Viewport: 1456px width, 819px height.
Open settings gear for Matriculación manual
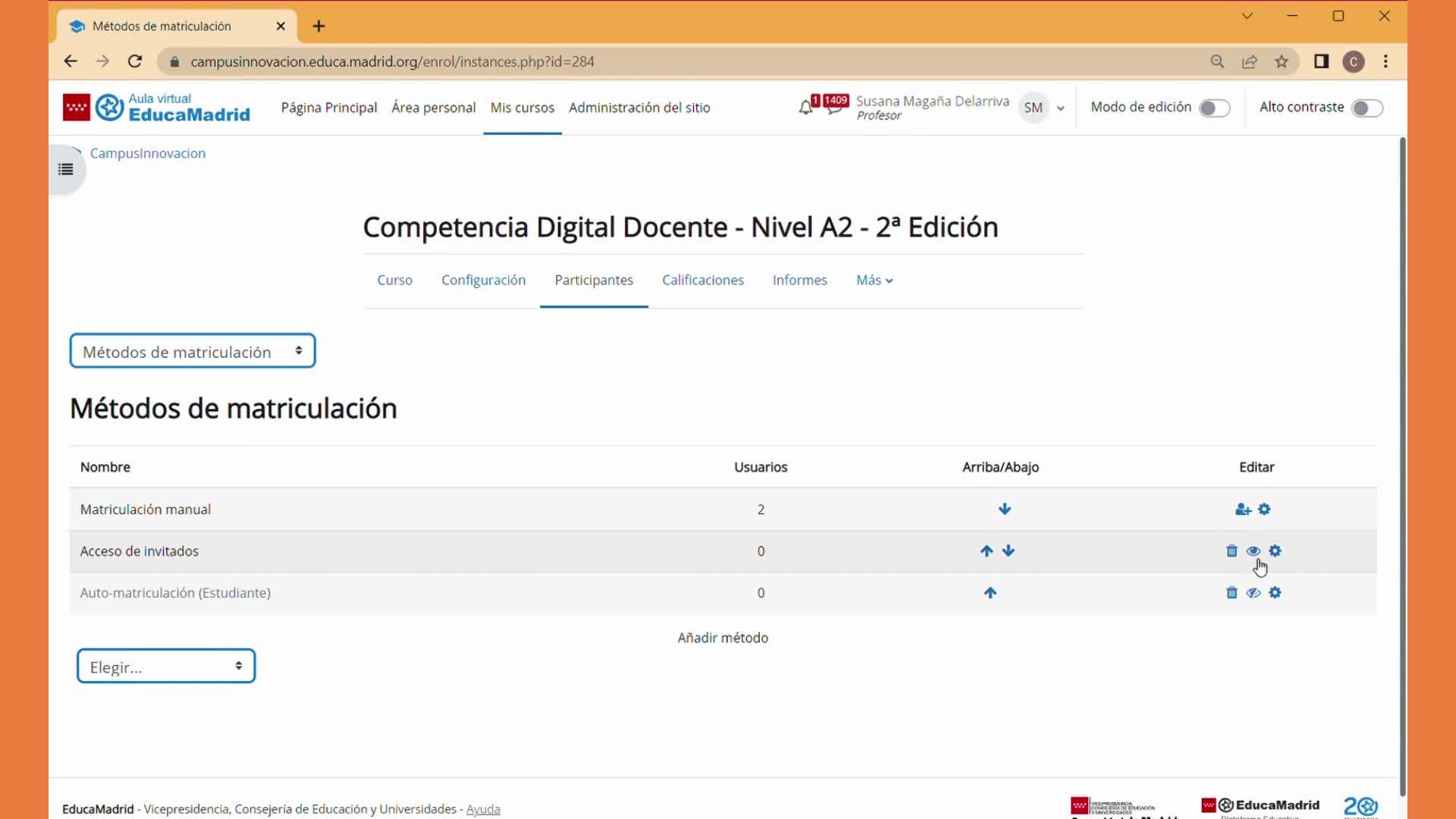(x=1264, y=510)
